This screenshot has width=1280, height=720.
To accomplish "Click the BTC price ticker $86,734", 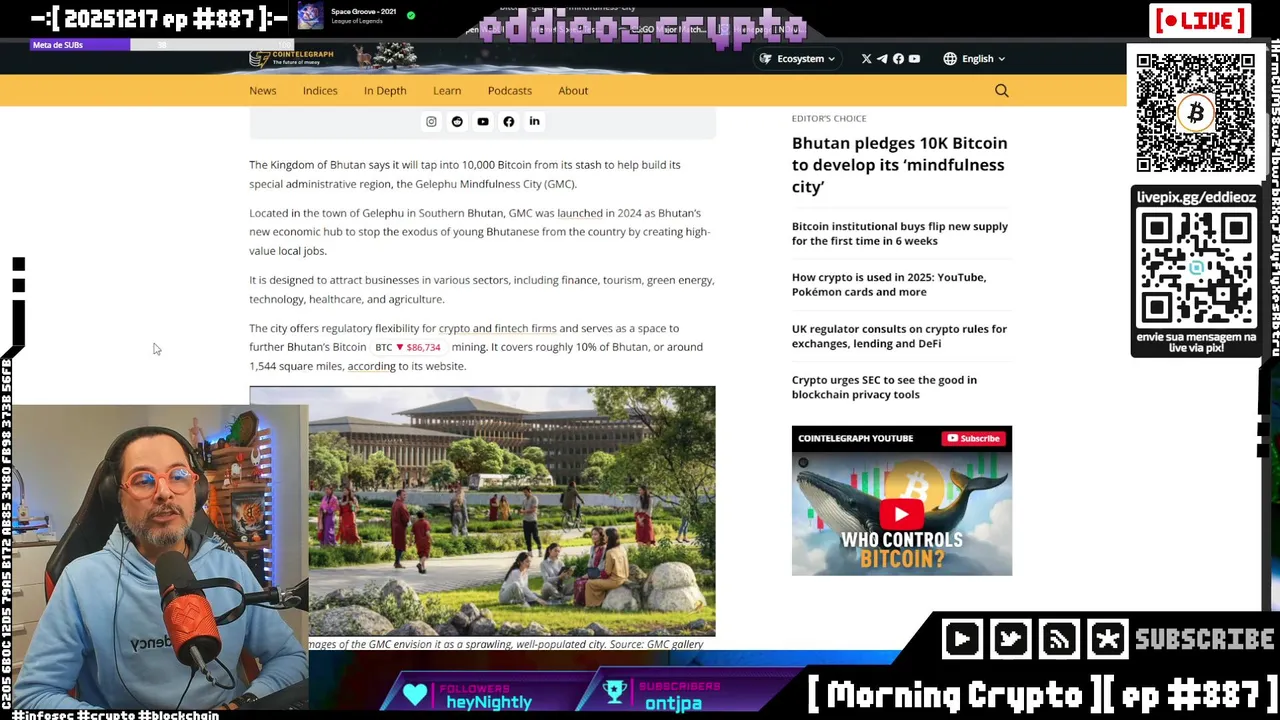I will 408,347.
